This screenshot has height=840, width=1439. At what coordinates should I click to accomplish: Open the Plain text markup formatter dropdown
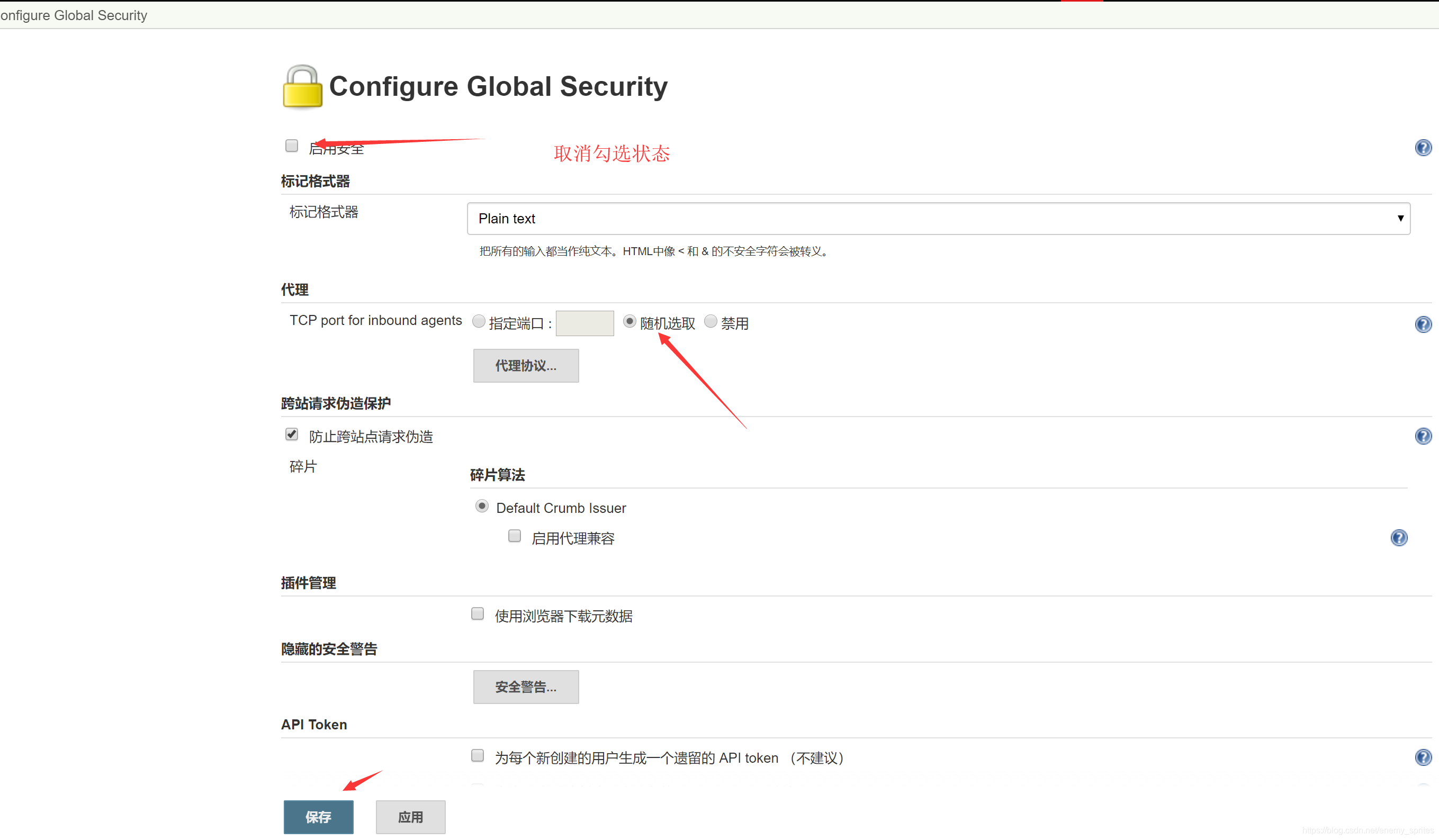coord(938,219)
